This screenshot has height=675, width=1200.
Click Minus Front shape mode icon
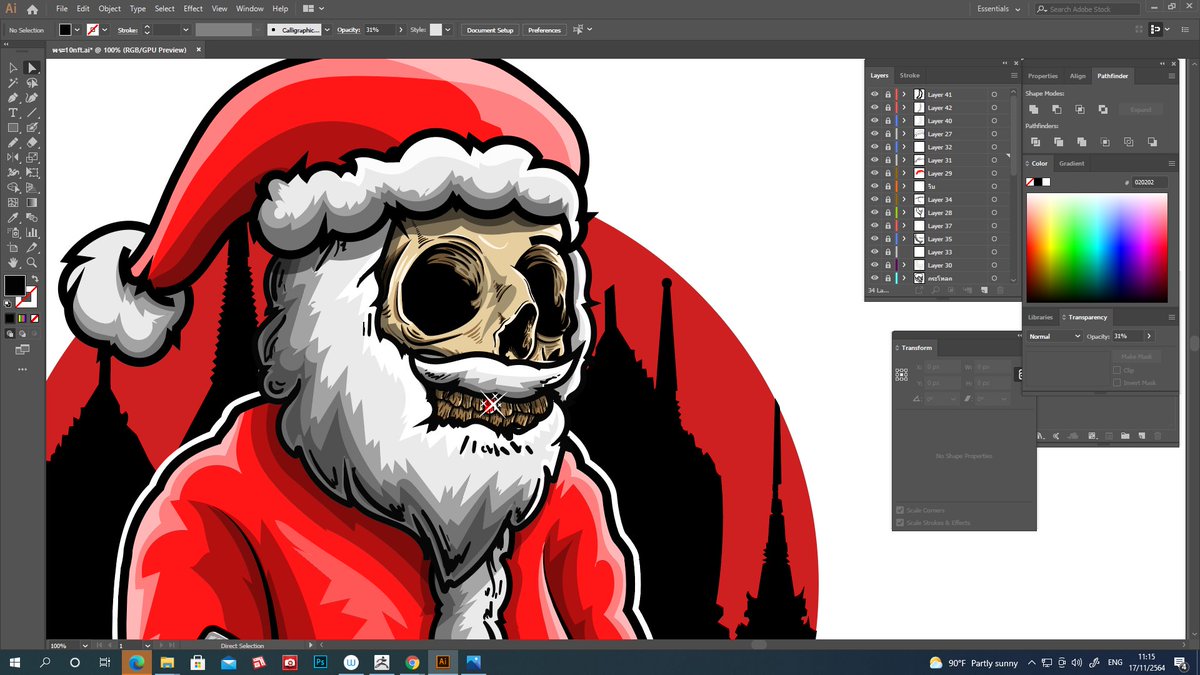[x=1057, y=110]
